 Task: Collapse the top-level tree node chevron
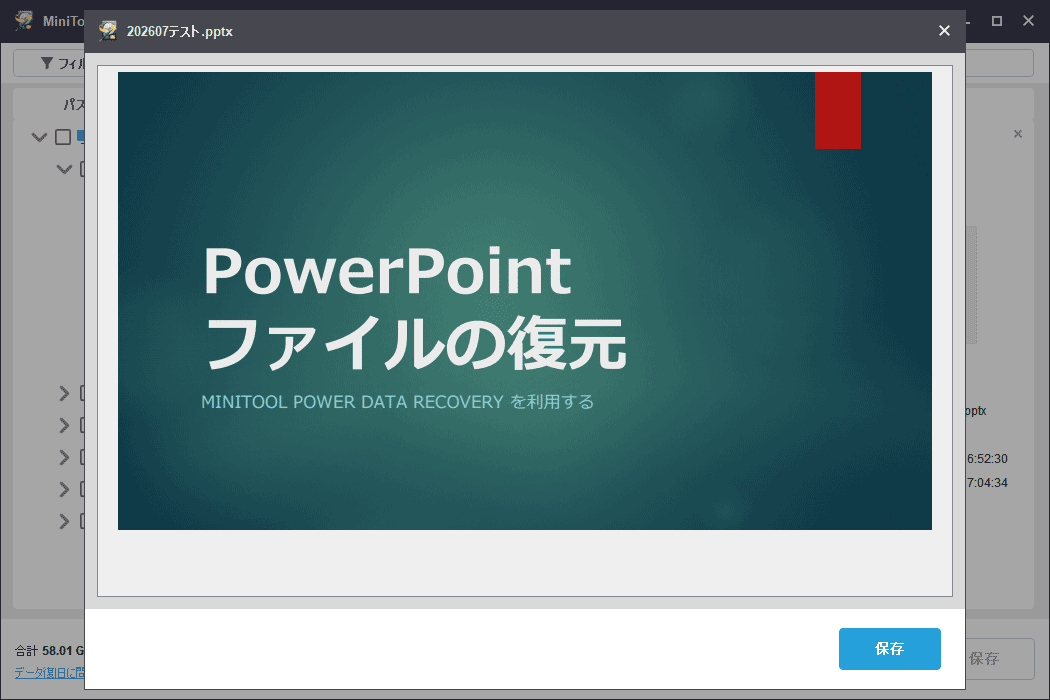(40, 137)
